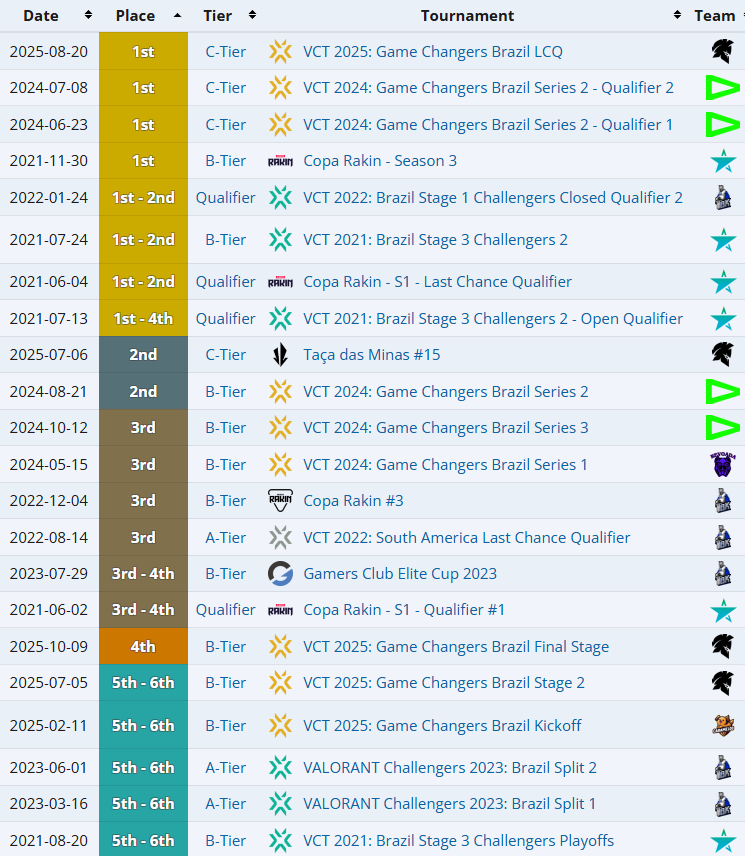Click knight team logo in Gamers Club row
The height and width of the screenshot is (856, 745).
(723, 574)
